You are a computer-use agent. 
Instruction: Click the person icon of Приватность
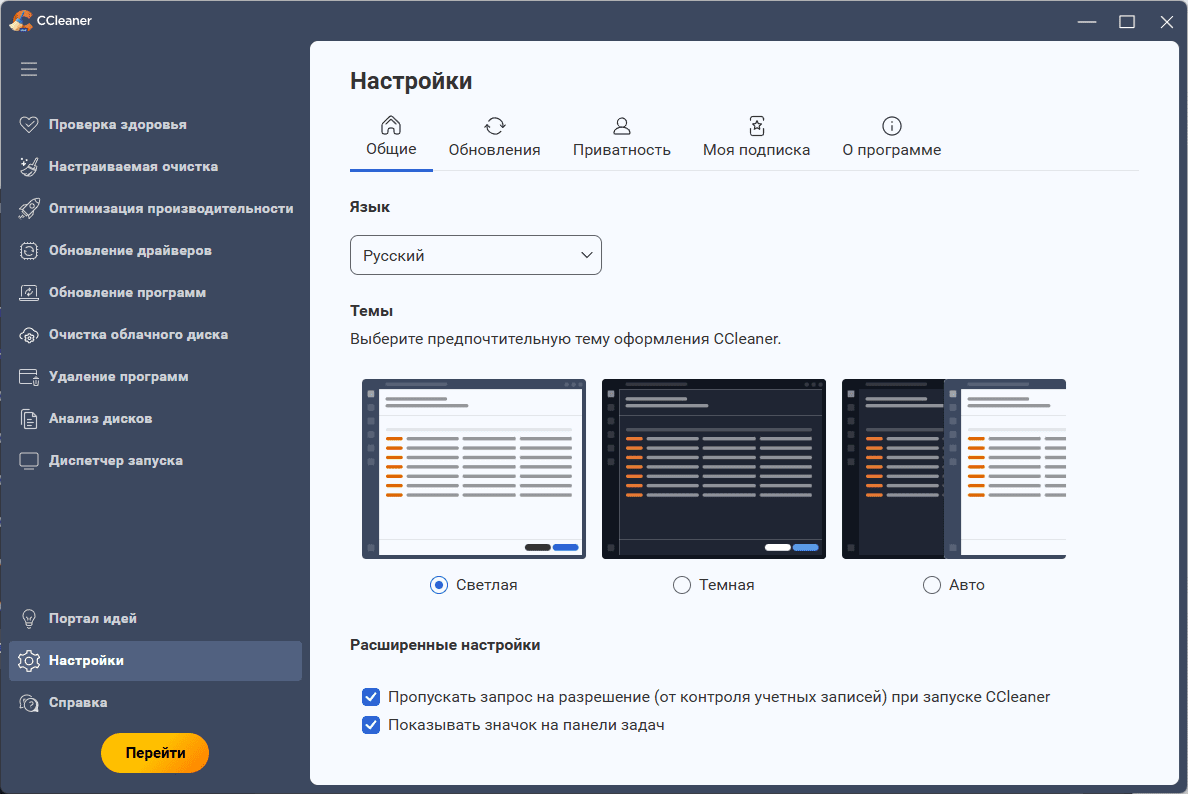(622, 126)
